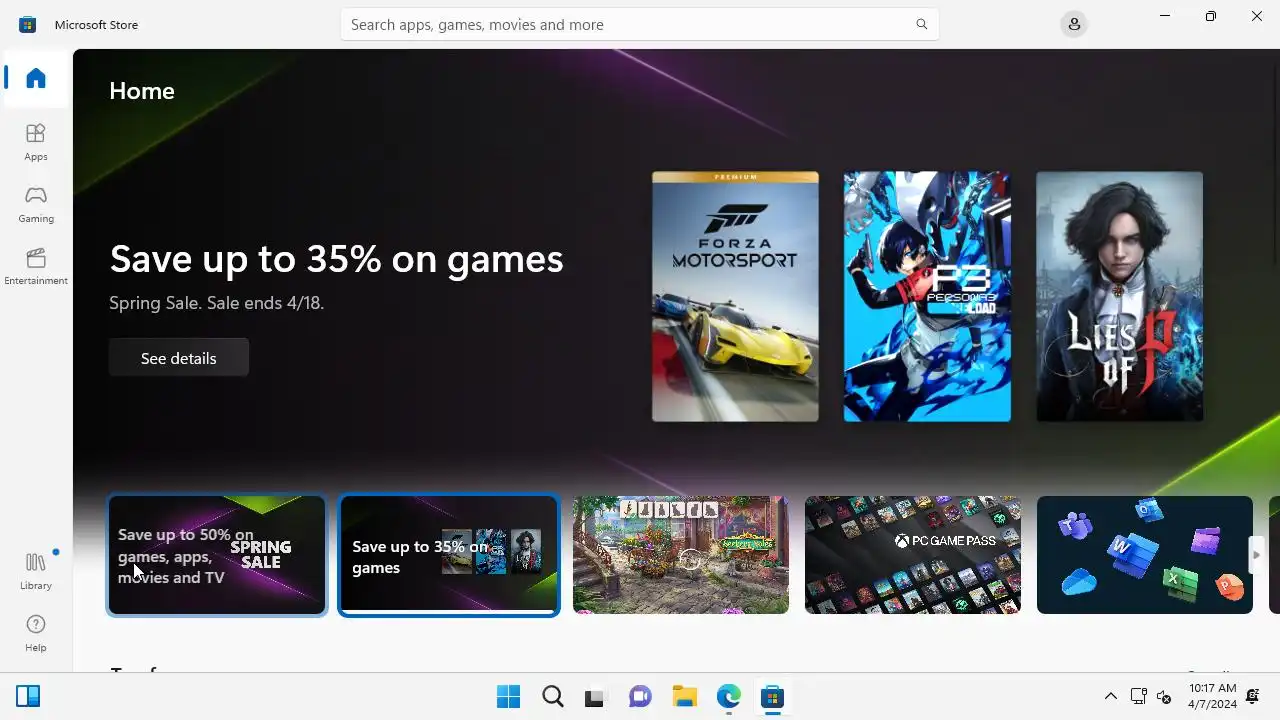
Task: Open the Persona 3 Reload game cover
Action: click(927, 296)
